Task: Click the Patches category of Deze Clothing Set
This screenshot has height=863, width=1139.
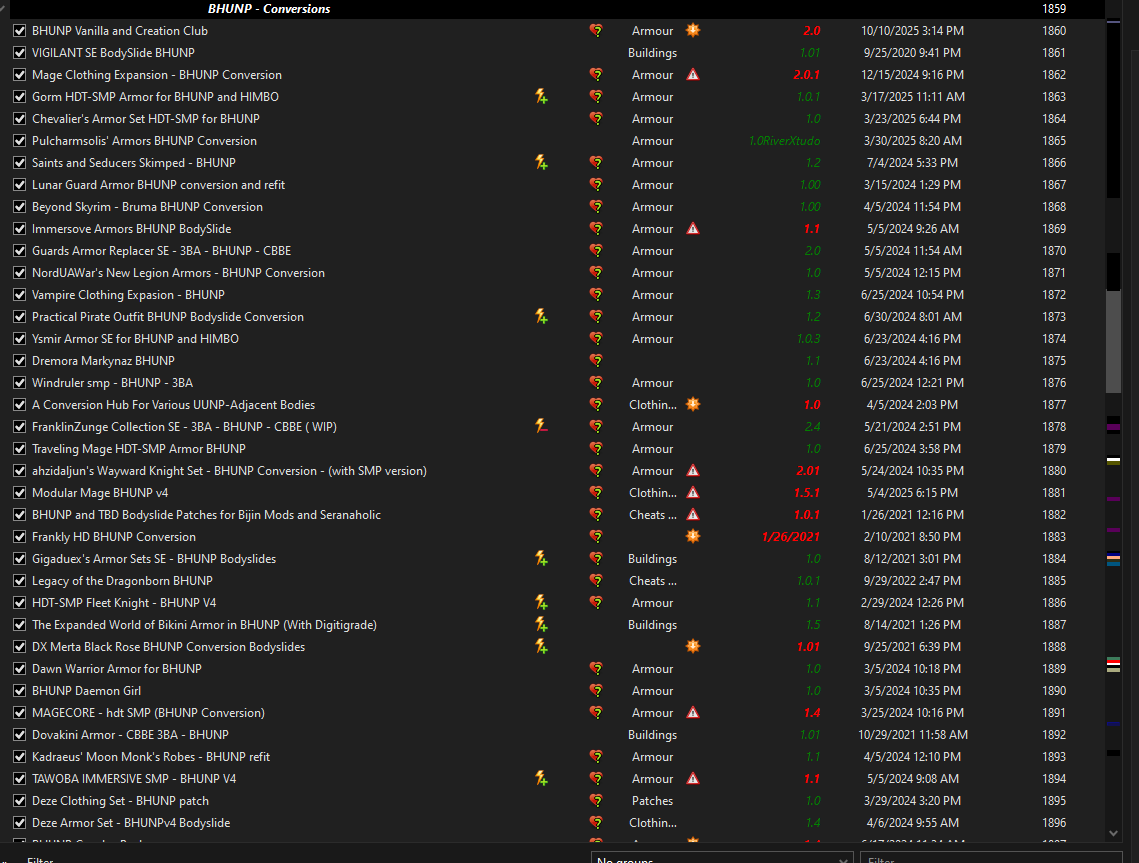Action: [652, 801]
